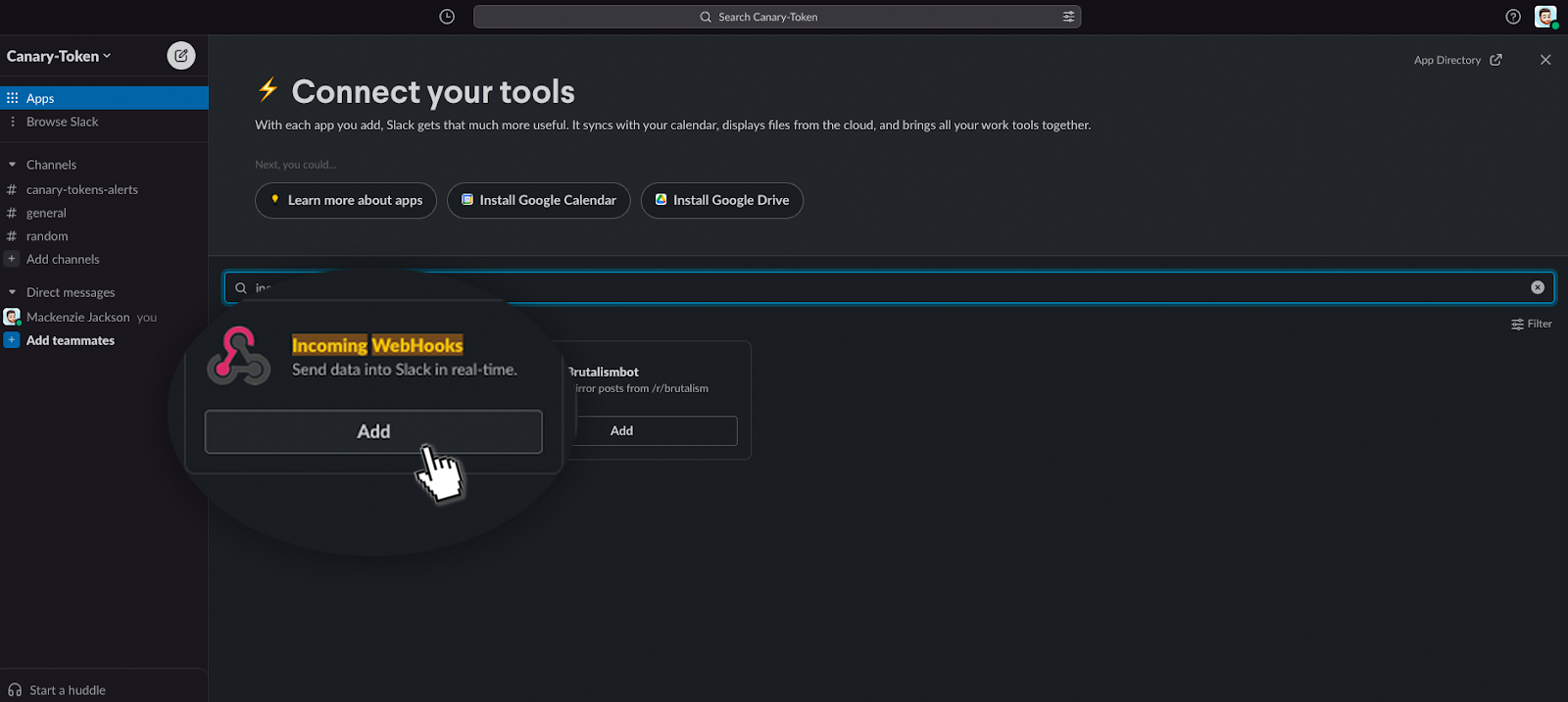1568x702 pixels.
Task: Add the Incoming WebHooks app
Action: 373,431
